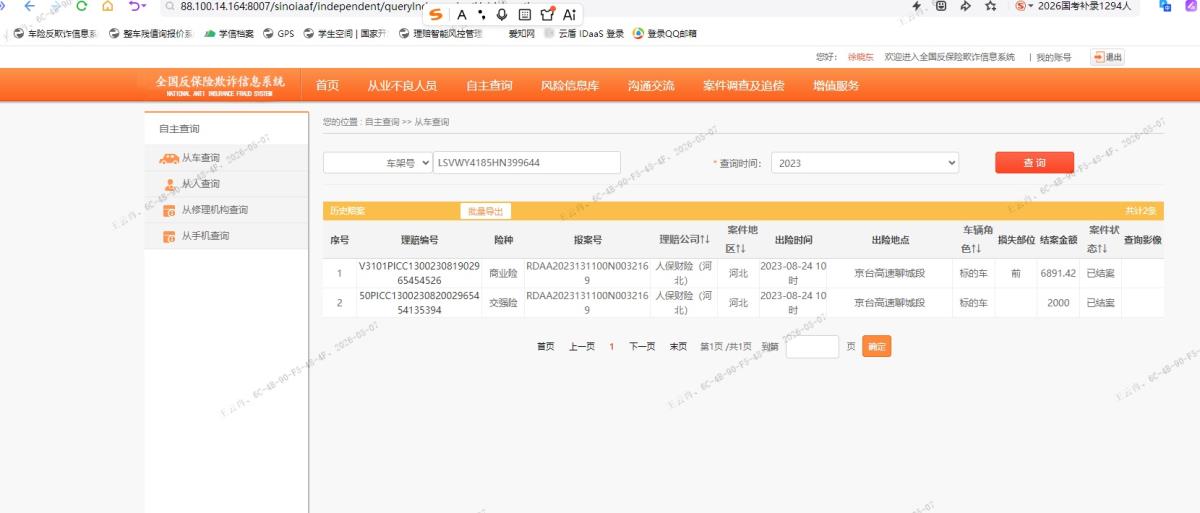Open the 自主查询 nav menu

[x=489, y=85]
